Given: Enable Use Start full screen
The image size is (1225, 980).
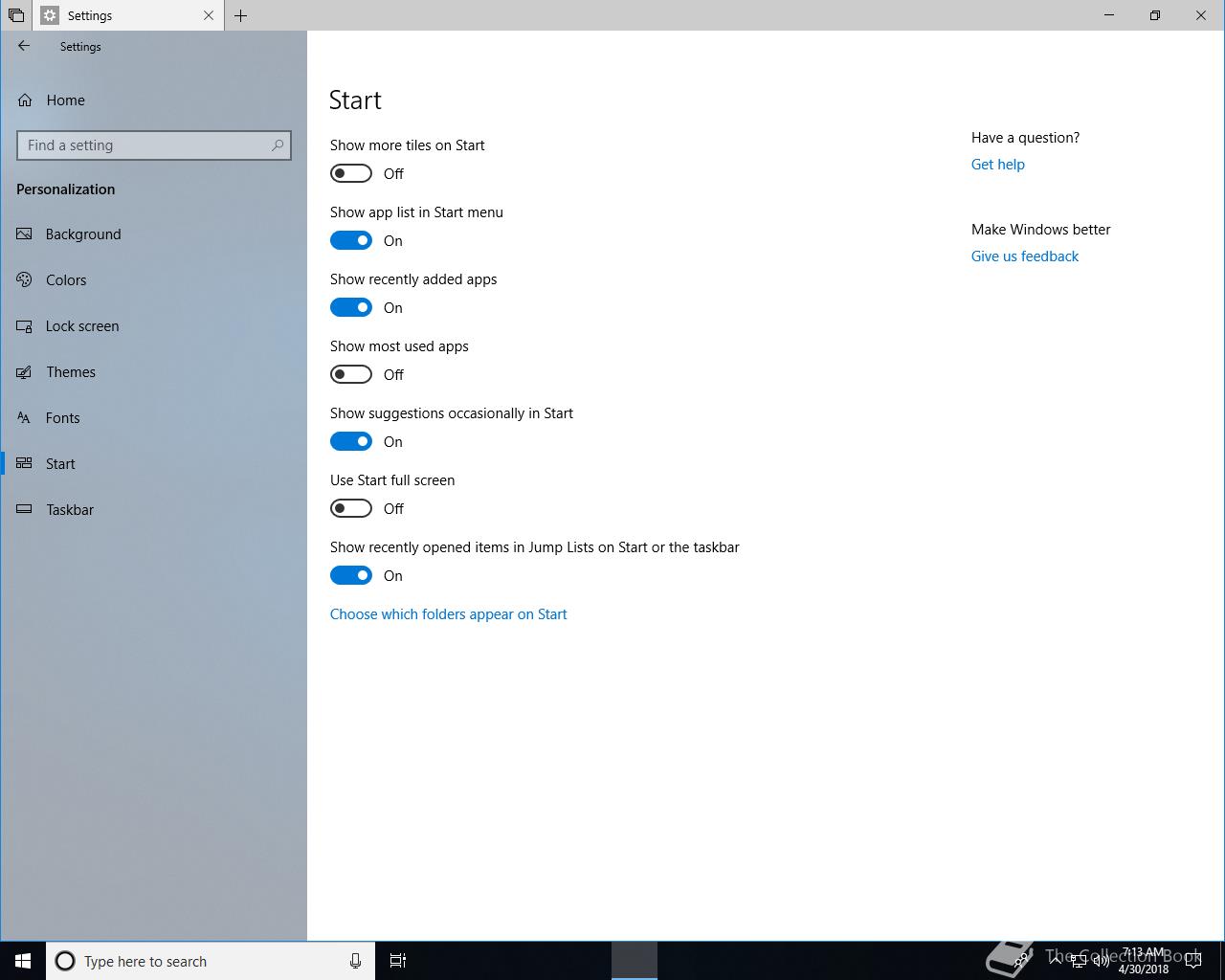Looking at the screenshot, I should pyautogui.click(x=351, y=508).
